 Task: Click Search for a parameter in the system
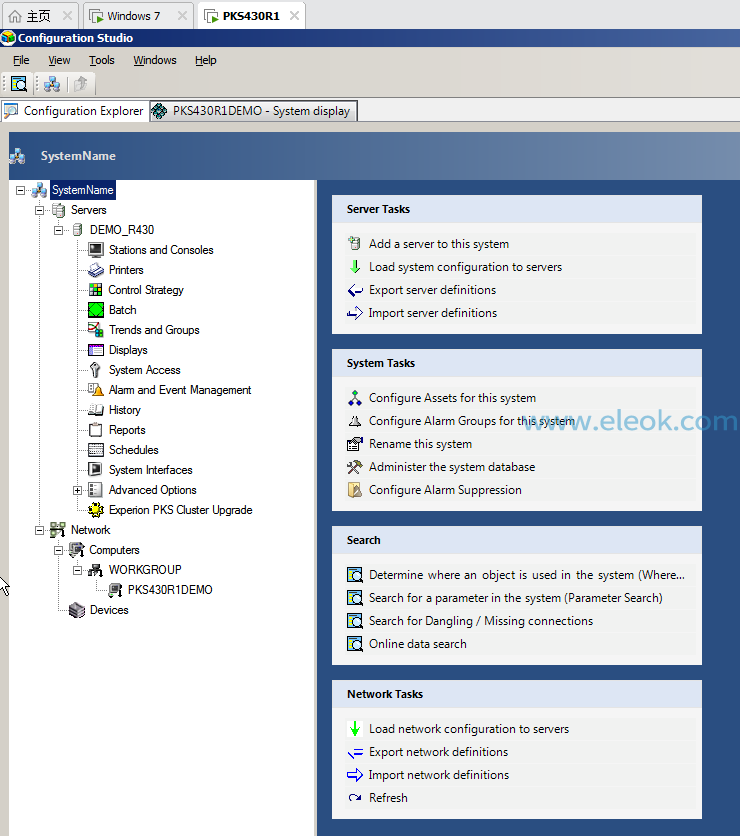point(516,598)
